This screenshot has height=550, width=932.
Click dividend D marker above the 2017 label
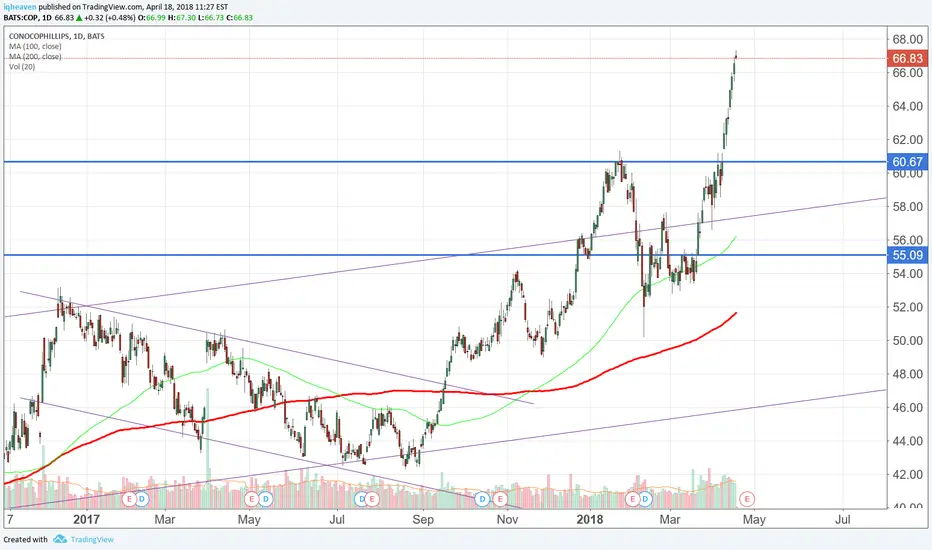pos(141,499)
